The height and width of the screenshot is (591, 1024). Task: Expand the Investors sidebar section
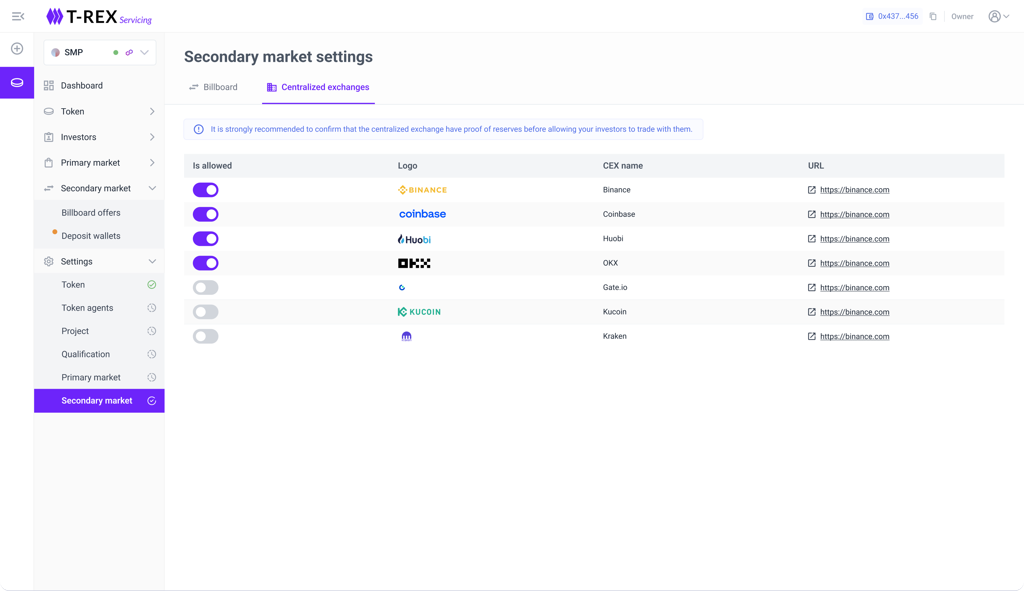[152, 137]
